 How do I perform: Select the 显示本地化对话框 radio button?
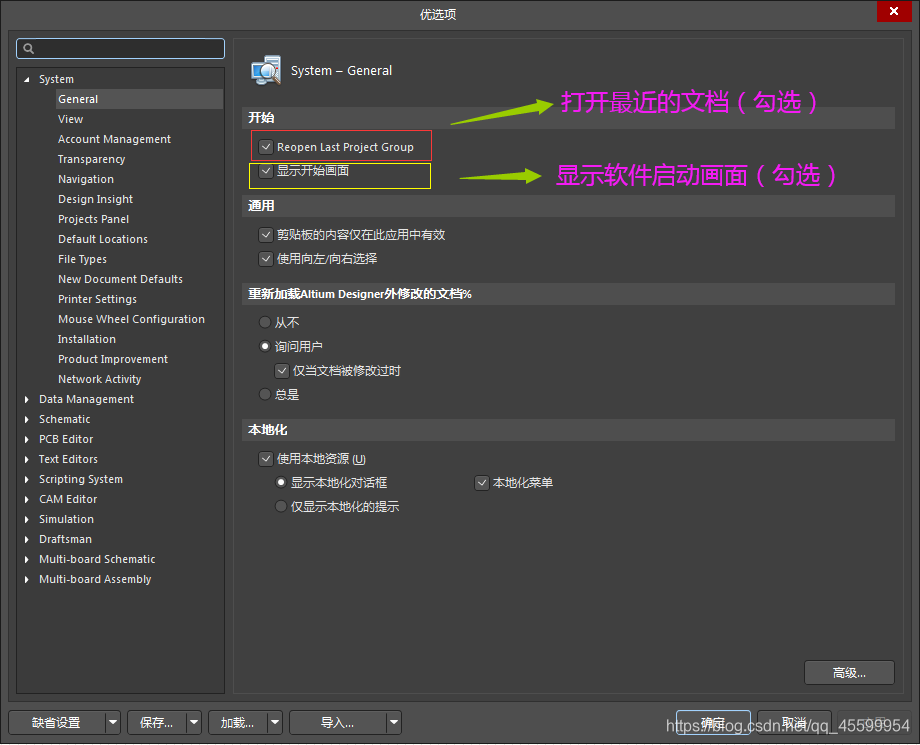281,482
